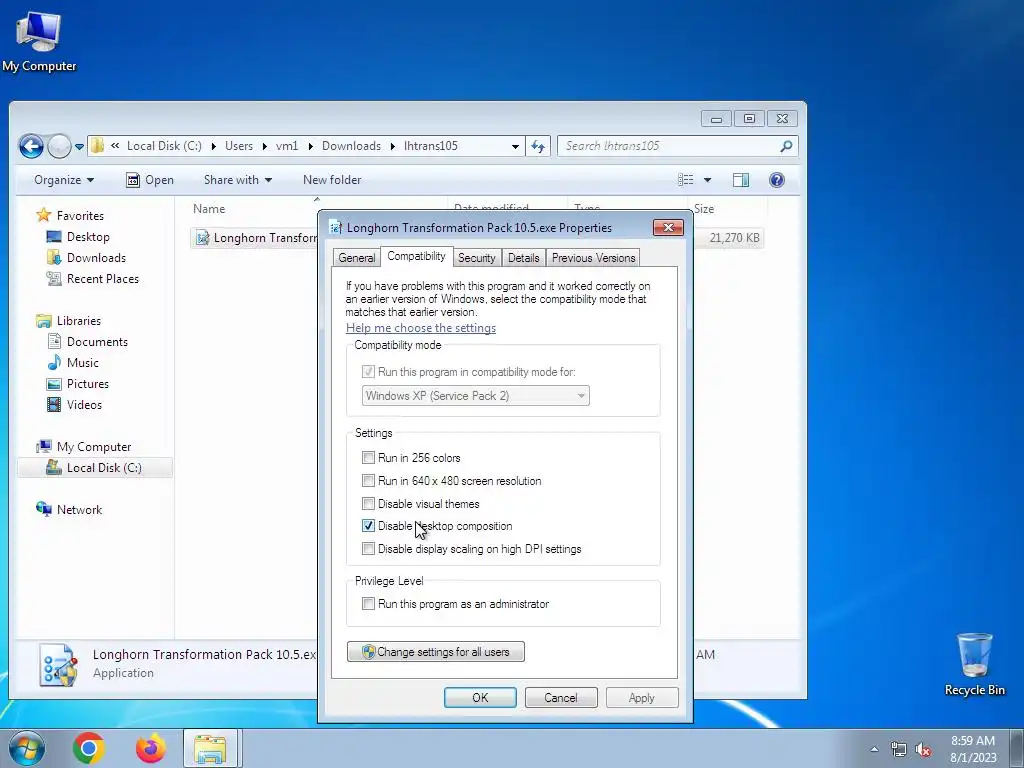Image resolution: width=1024 pixels, height=768 pixels.
Task: Open the address bar history dropdown
Action: [x=515, y=146]
